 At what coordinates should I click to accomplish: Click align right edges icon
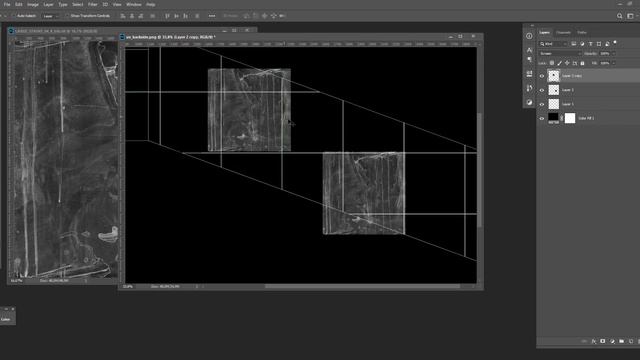coord(141,16)
